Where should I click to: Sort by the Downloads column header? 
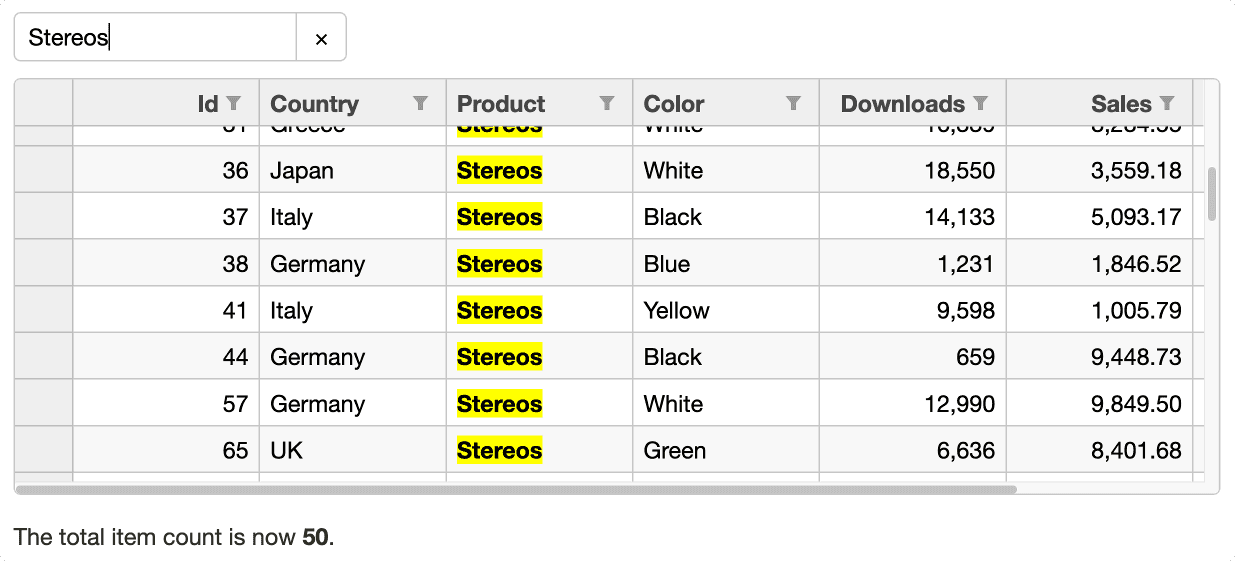pyautogui.click(x=902, y=104)
